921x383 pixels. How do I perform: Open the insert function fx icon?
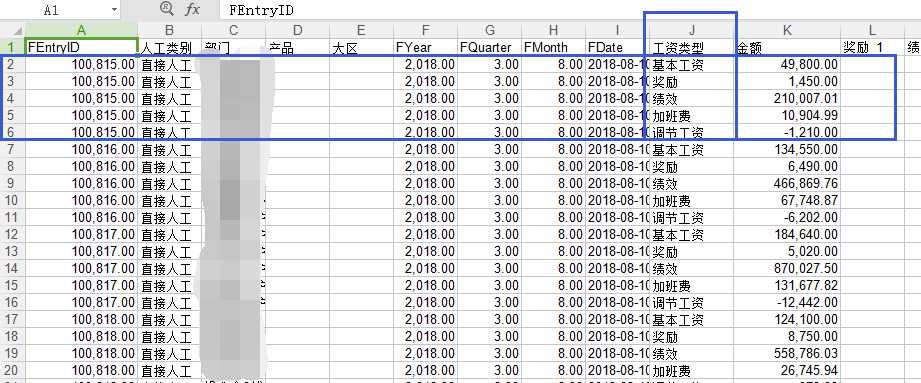(192, 9)
